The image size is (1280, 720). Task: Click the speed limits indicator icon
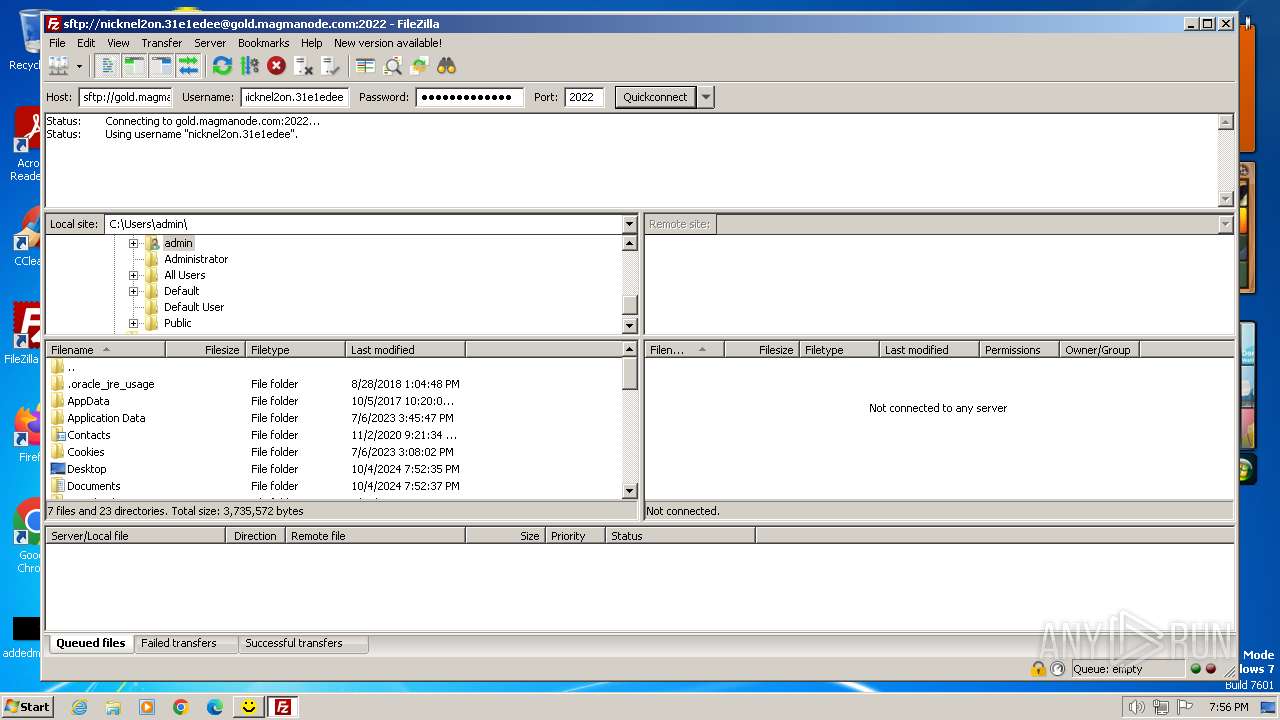pyautogui.click(x=1057, y=669)
